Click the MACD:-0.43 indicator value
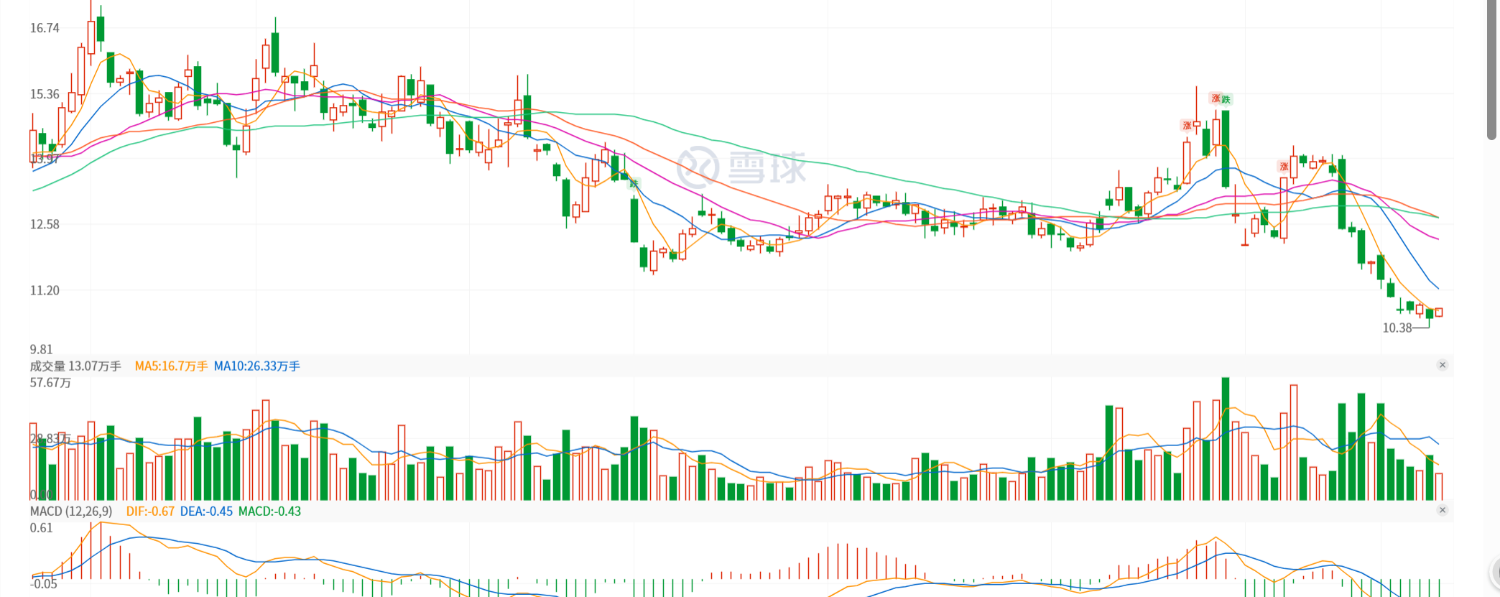The width and height of the screenshot is (1500, 597). click(270, 511)
